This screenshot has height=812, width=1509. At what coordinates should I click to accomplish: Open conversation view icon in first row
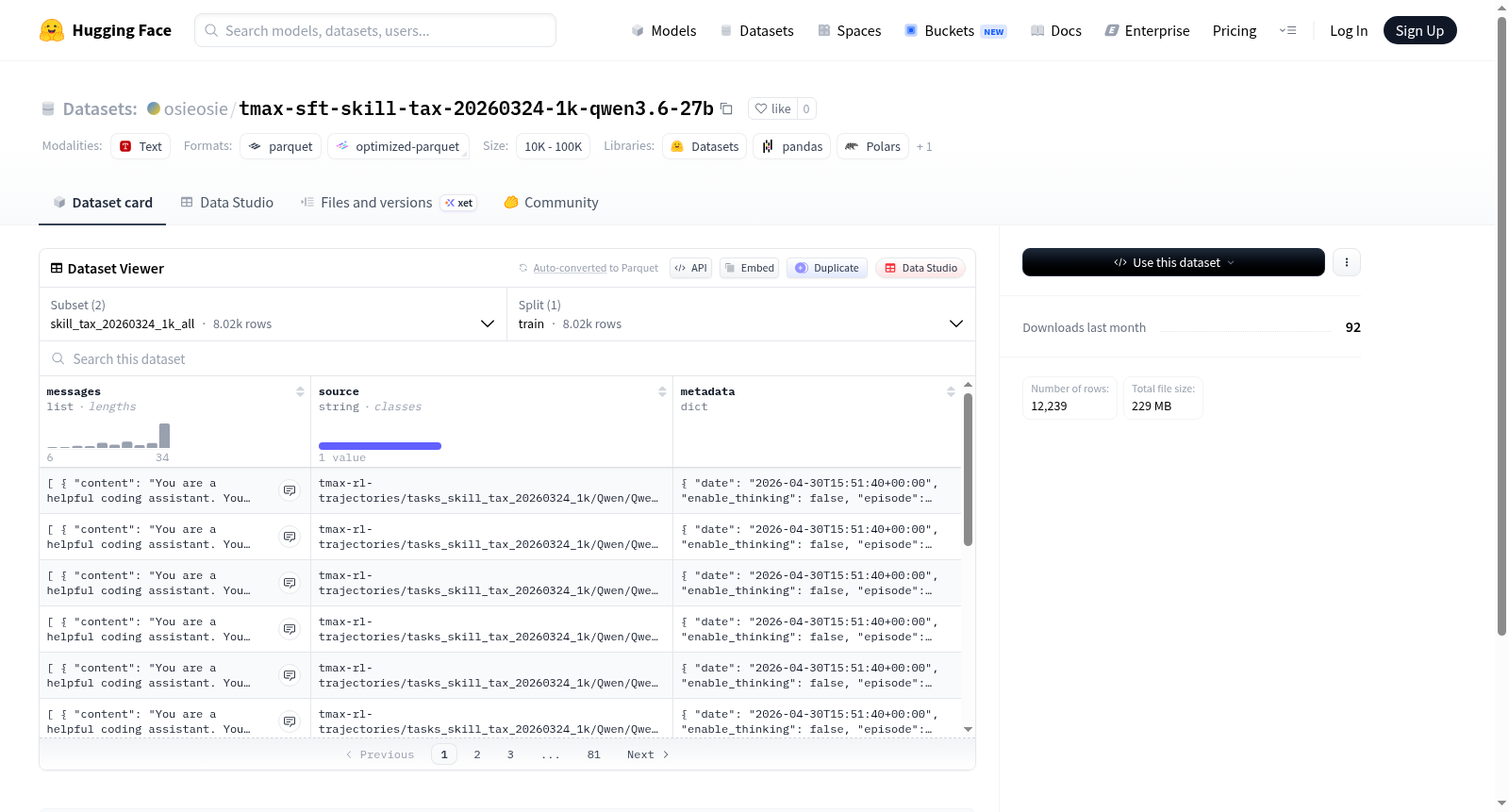pyautogui.click(x=290, y=490)
